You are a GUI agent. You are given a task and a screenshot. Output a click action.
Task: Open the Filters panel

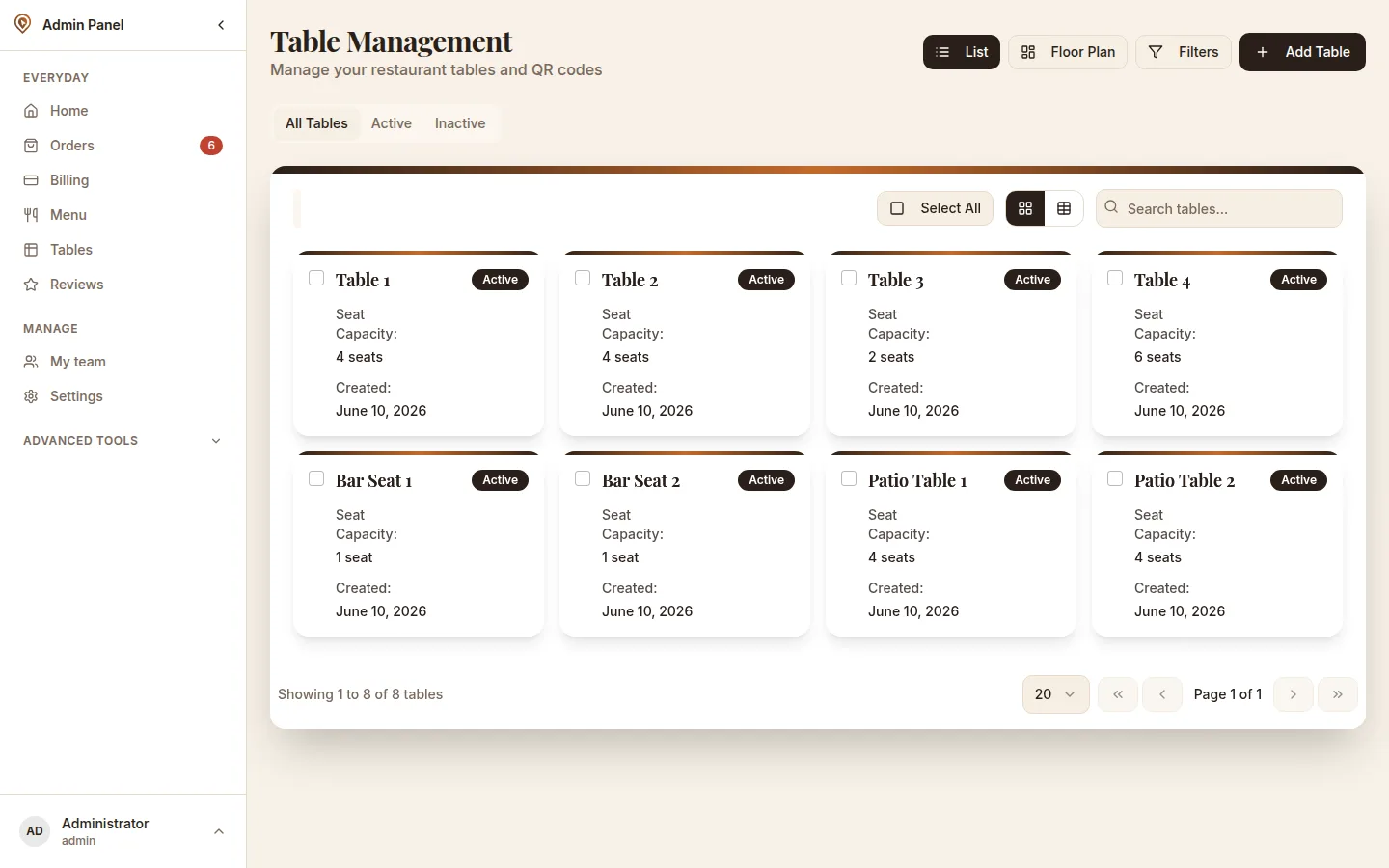[x=1184, y=52]
